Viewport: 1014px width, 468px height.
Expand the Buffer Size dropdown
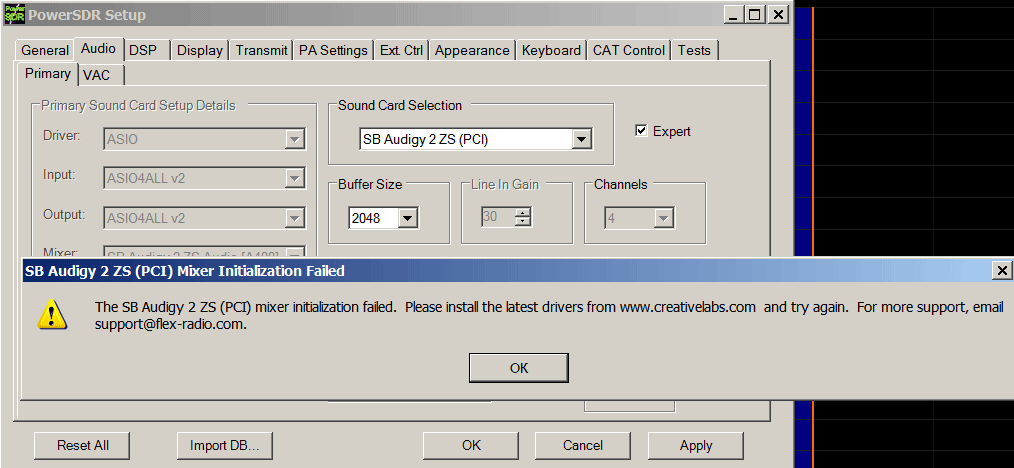[407, 218]
